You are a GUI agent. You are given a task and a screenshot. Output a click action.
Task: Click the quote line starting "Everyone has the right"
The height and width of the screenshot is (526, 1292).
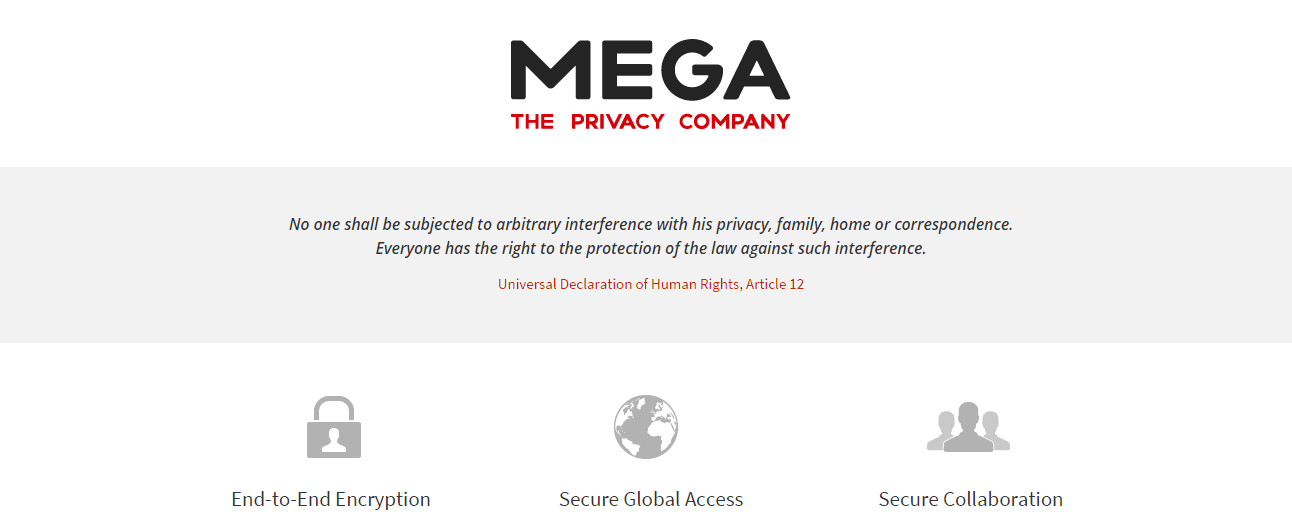[651, 248]
